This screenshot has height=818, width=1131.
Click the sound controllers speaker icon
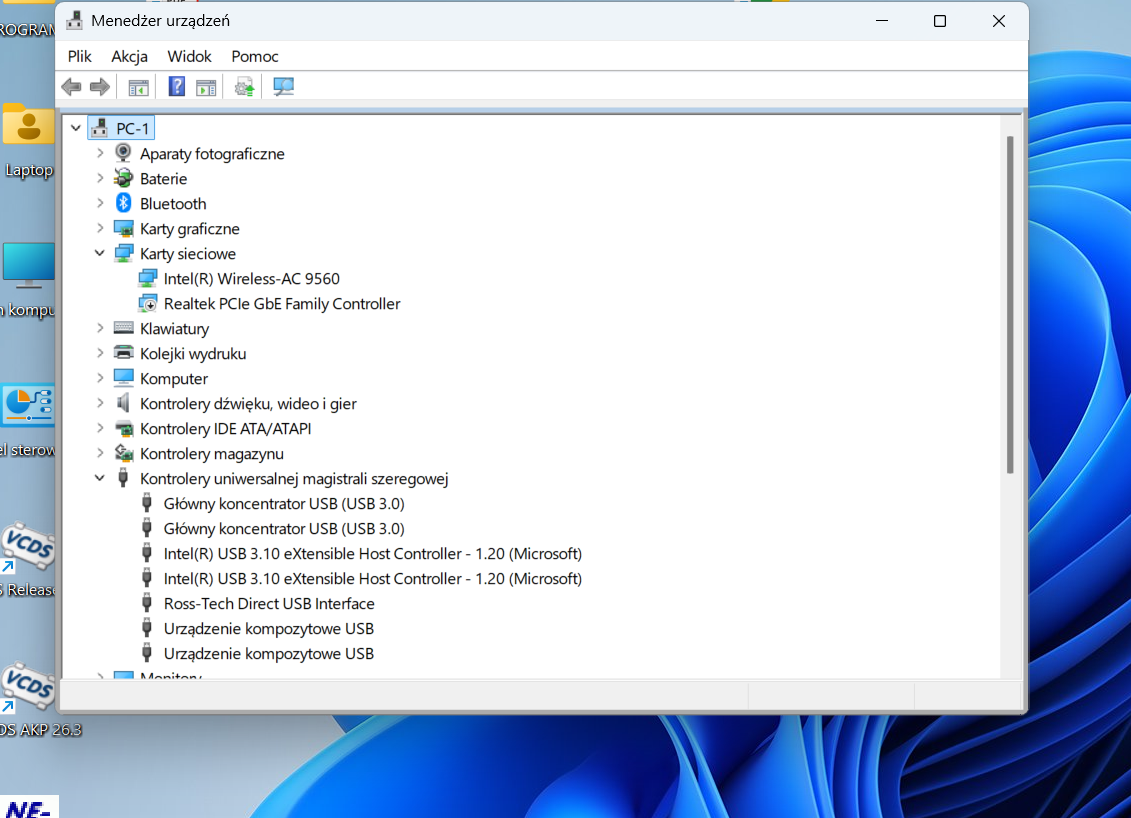point(123,403)
